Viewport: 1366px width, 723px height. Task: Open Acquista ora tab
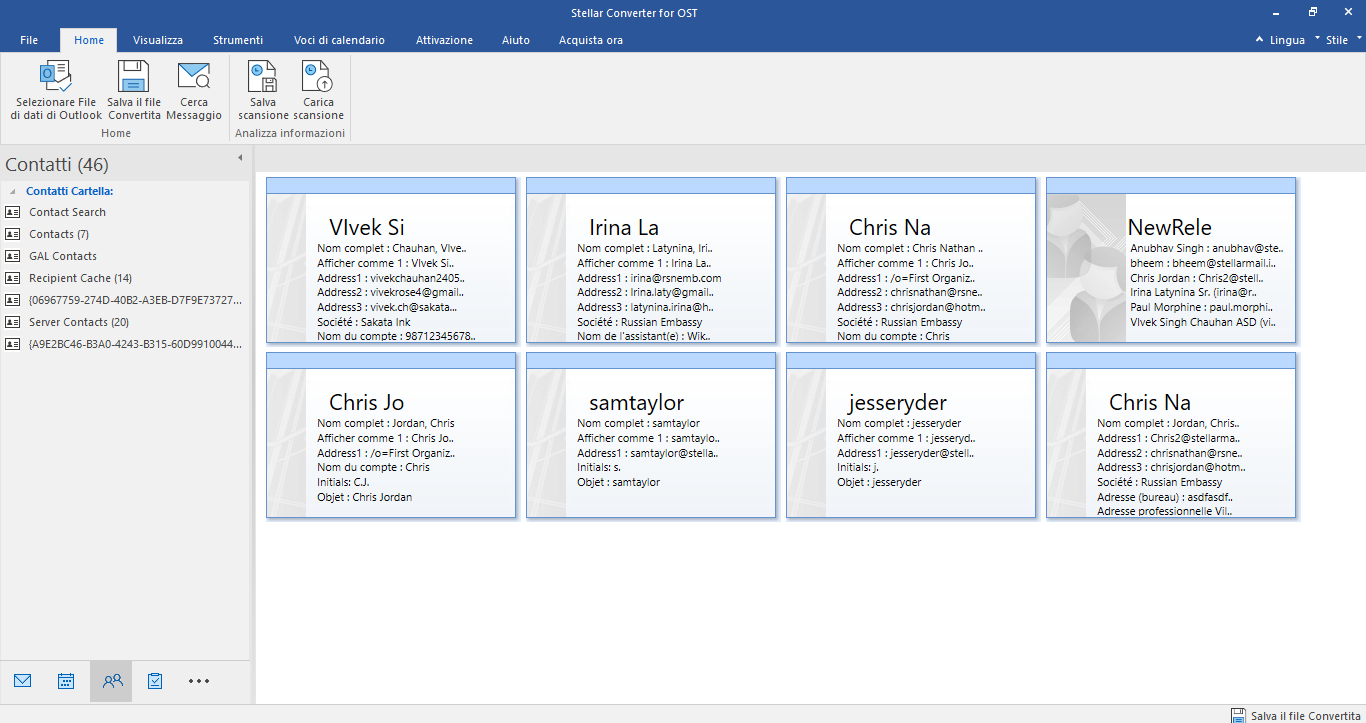point(591,40)
